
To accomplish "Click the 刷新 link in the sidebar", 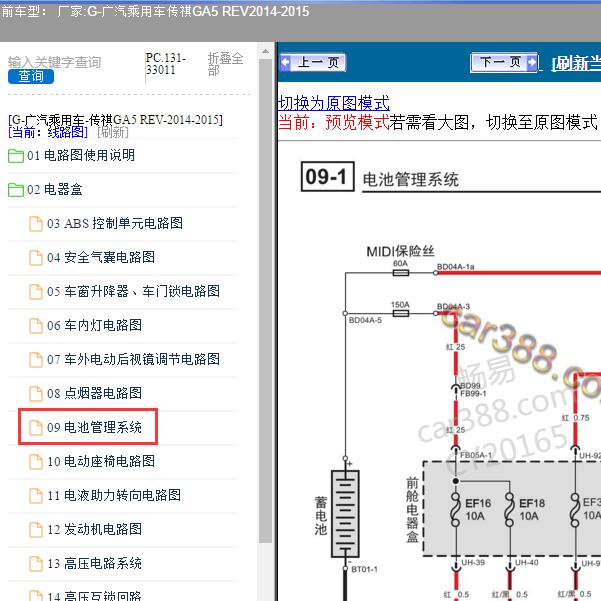I will [113, 133].
